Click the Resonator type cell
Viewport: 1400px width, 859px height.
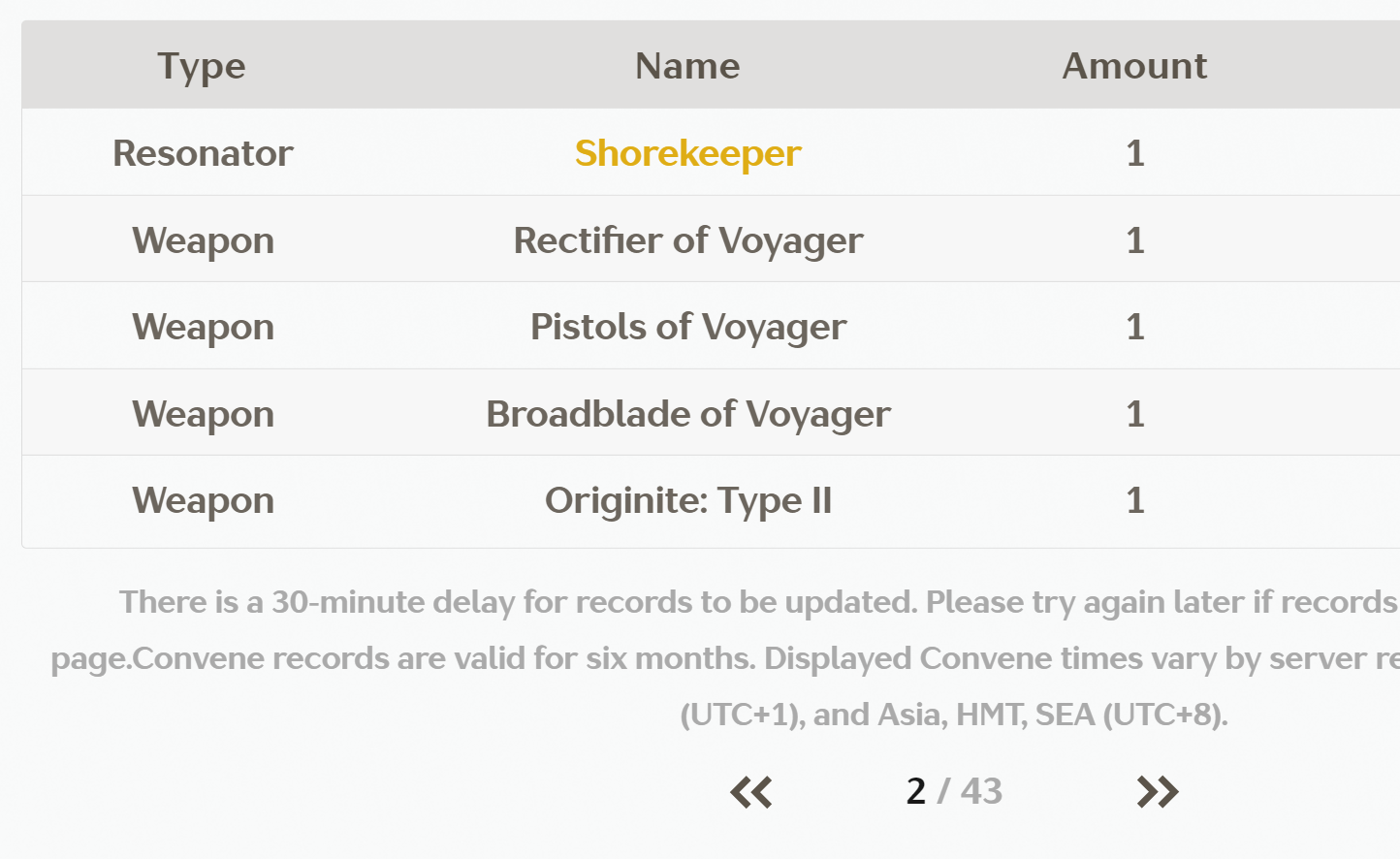click(203, 153)
